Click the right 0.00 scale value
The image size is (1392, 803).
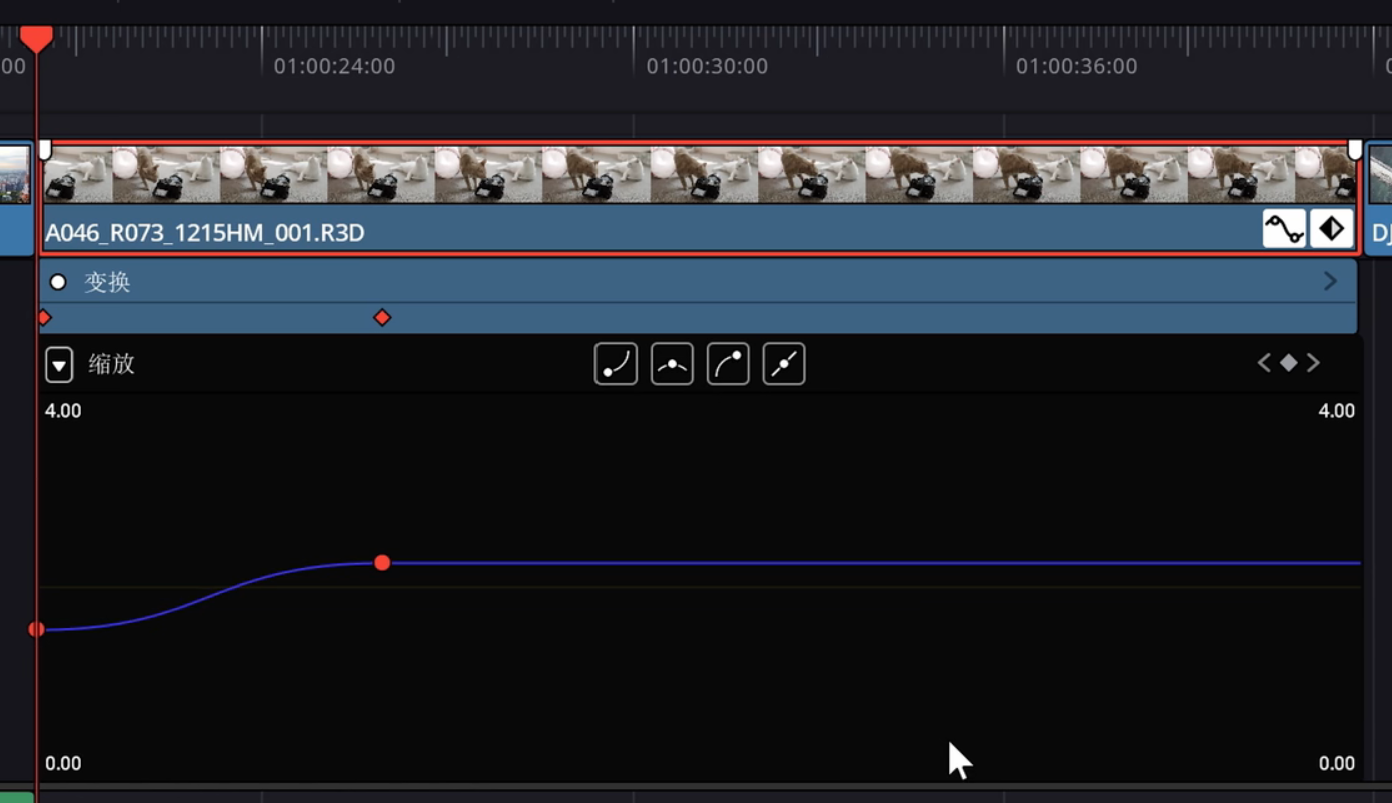point(1337,764)
